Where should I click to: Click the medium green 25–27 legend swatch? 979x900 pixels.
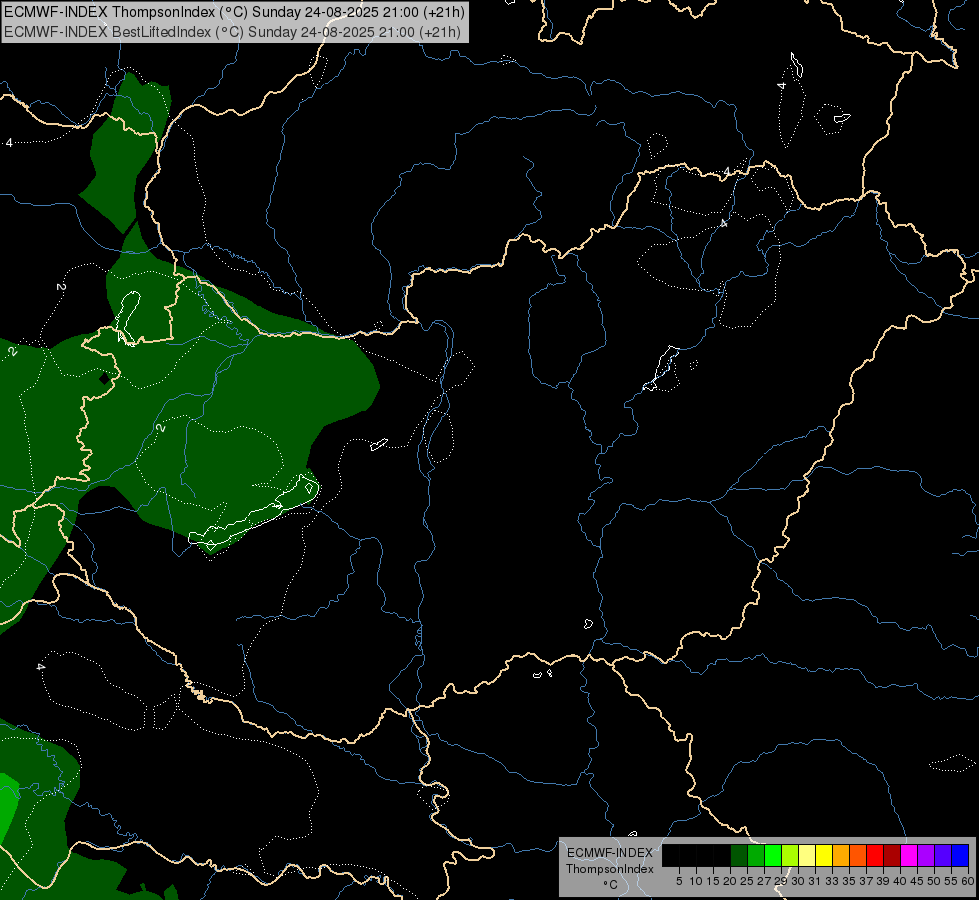(x=756, y=856)
